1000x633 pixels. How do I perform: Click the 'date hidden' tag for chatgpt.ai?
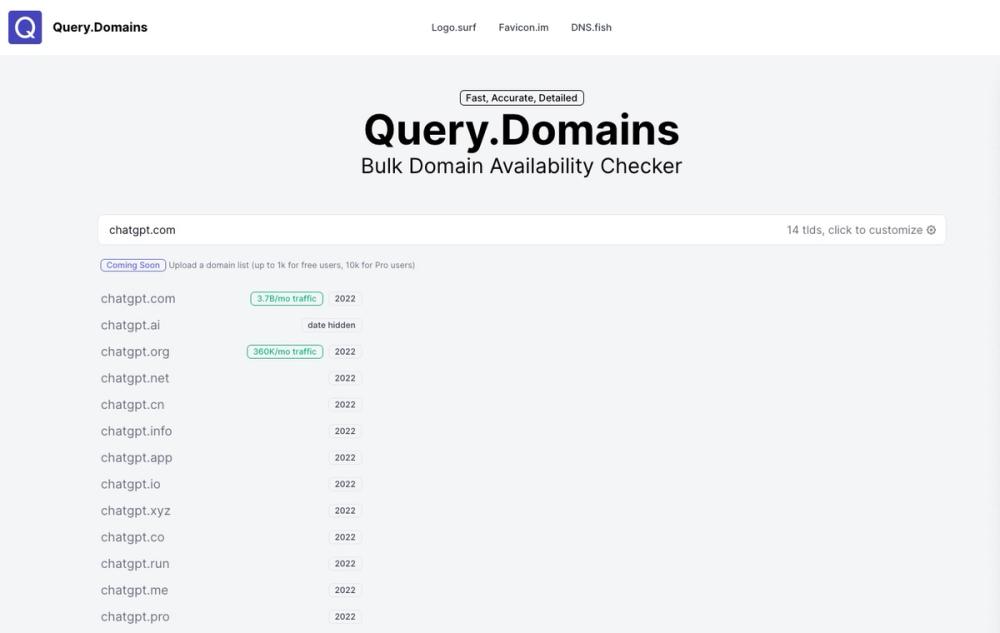coord(332,325)
